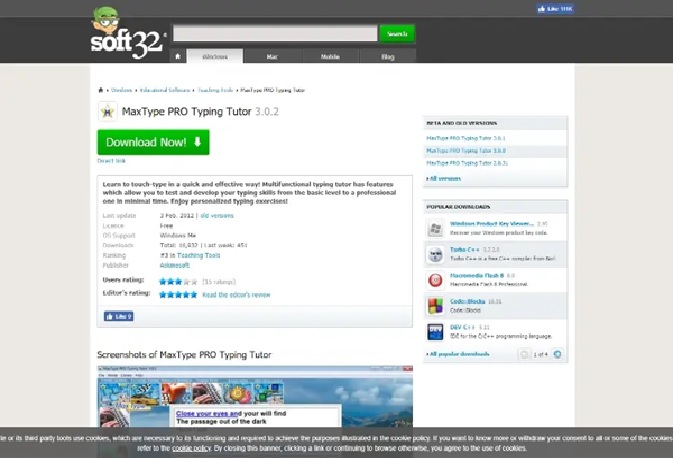Click Read the editor's review link
Viewport: 674px width, 458px height.
tap(236, 295)
